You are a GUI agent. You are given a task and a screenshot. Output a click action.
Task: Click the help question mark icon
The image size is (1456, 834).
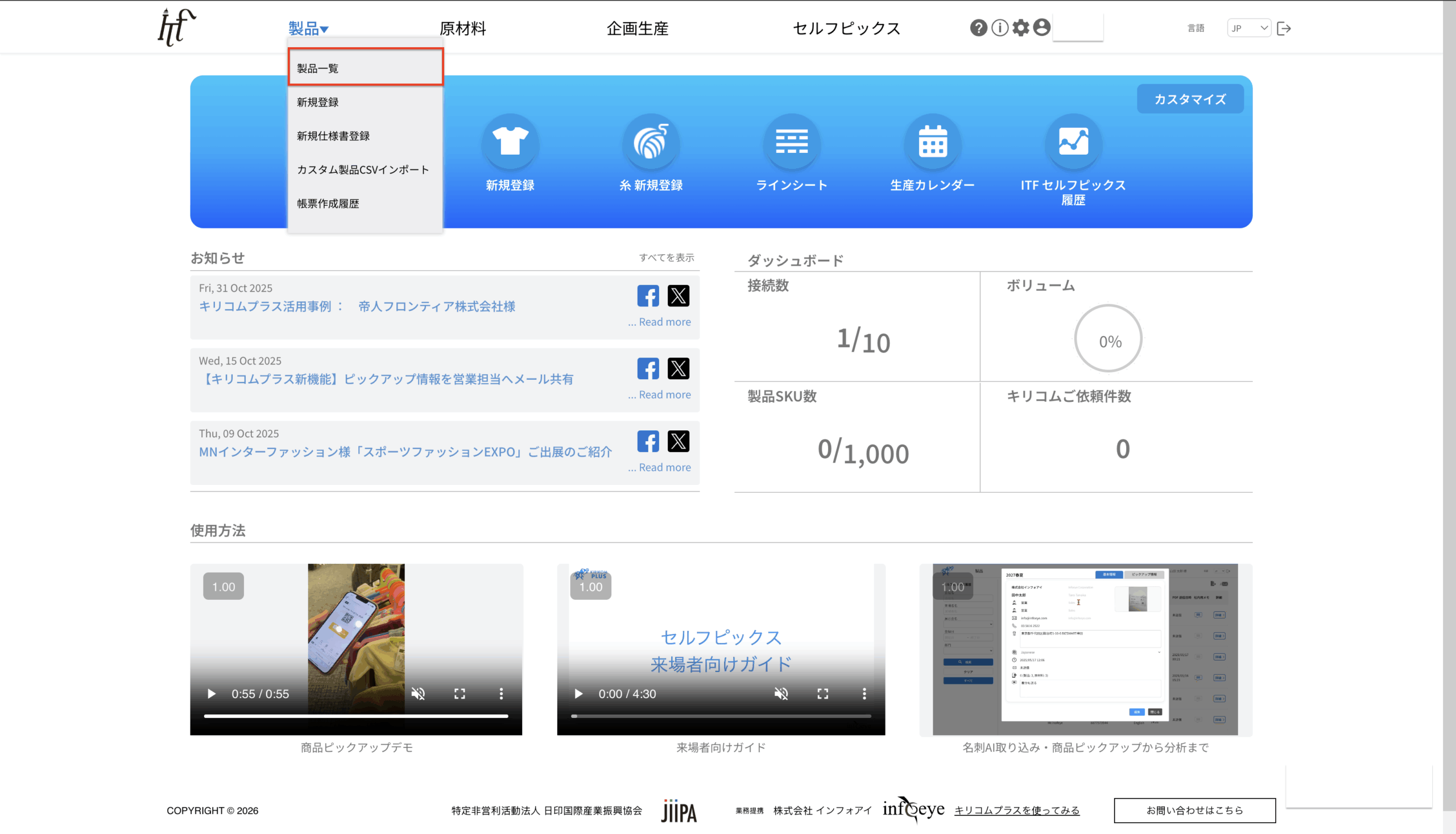pyautogui.click(x=978, y=27)
